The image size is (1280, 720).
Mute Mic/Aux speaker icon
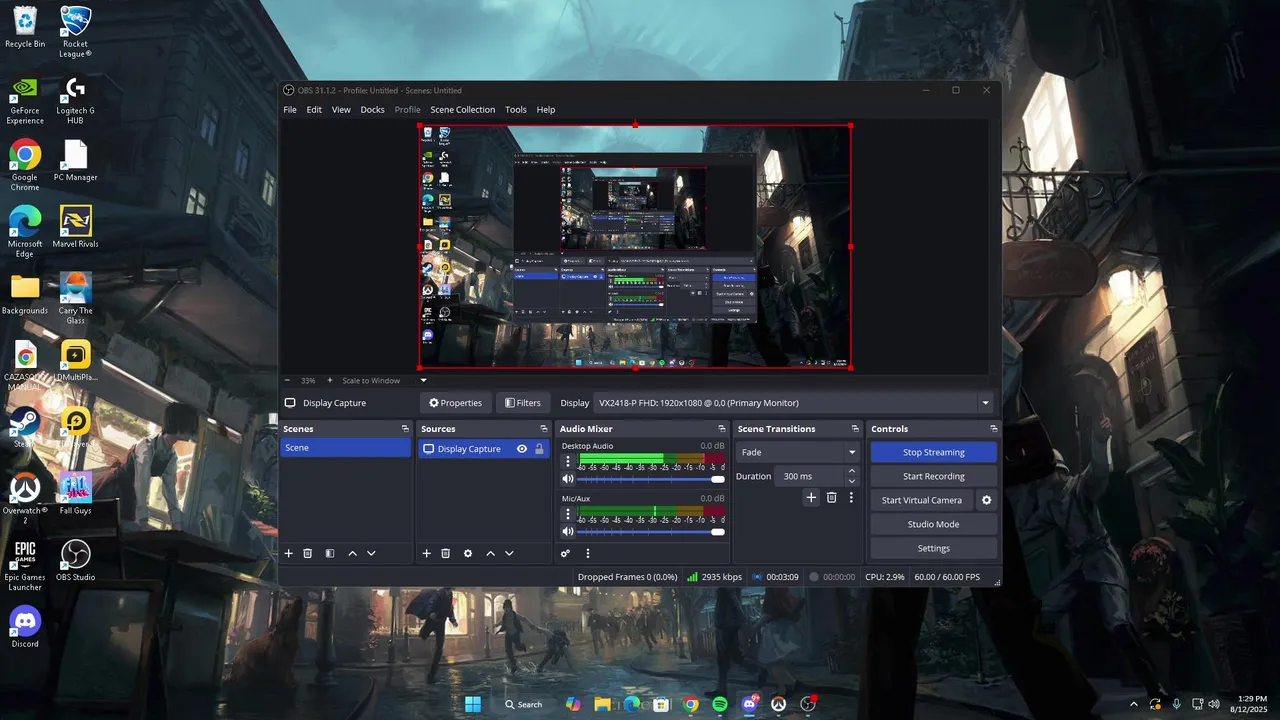coord(568,532)
